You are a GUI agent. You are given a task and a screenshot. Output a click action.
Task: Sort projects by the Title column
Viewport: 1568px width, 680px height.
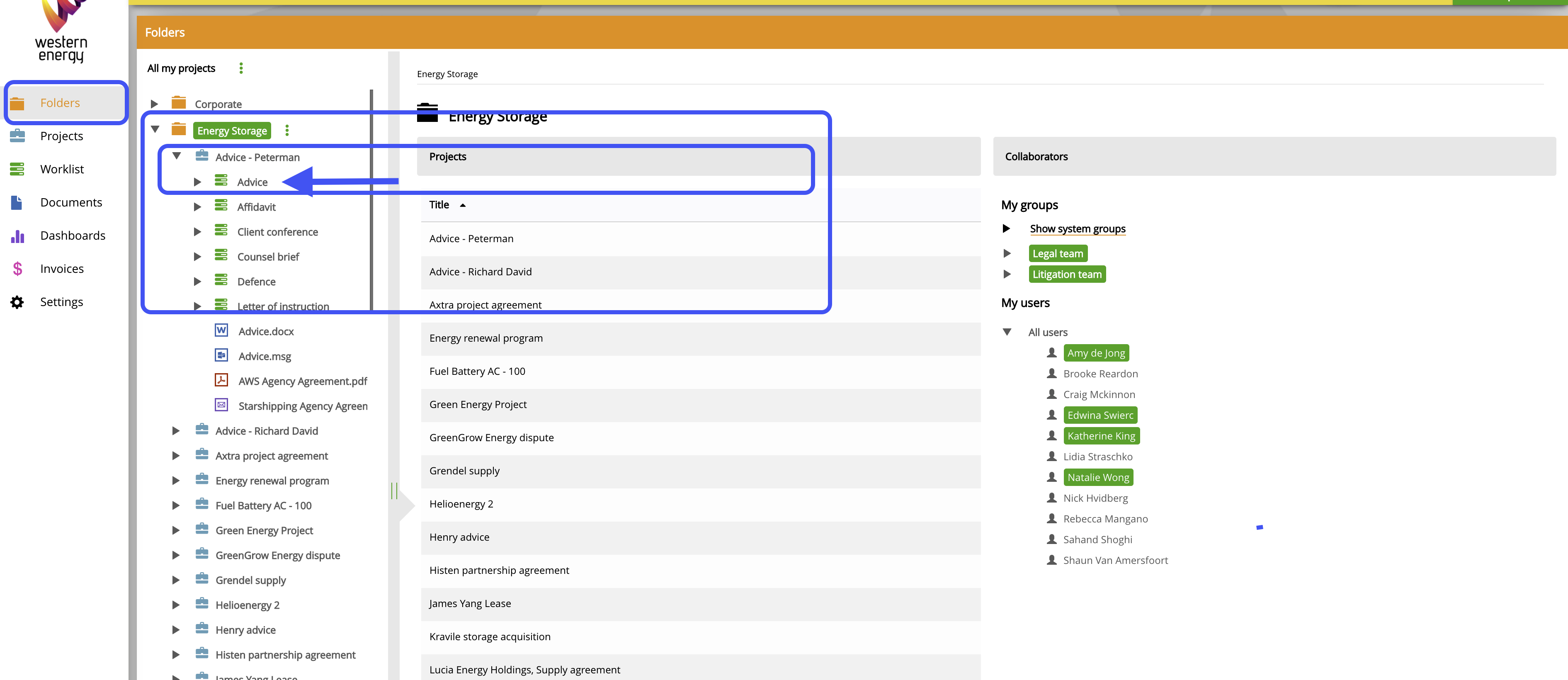click(447, 205)
